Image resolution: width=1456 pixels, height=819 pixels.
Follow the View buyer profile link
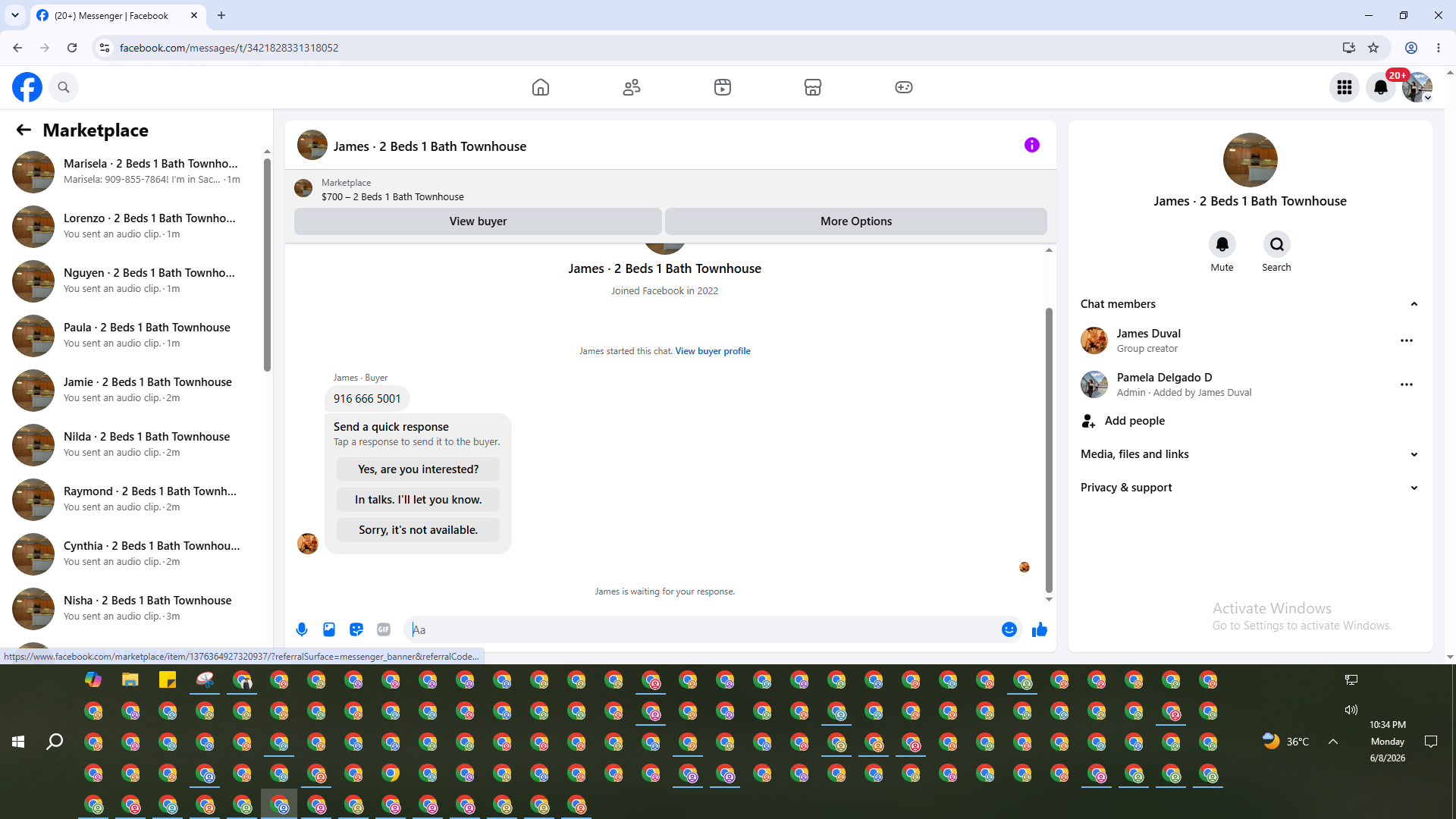tap(713, 351)
